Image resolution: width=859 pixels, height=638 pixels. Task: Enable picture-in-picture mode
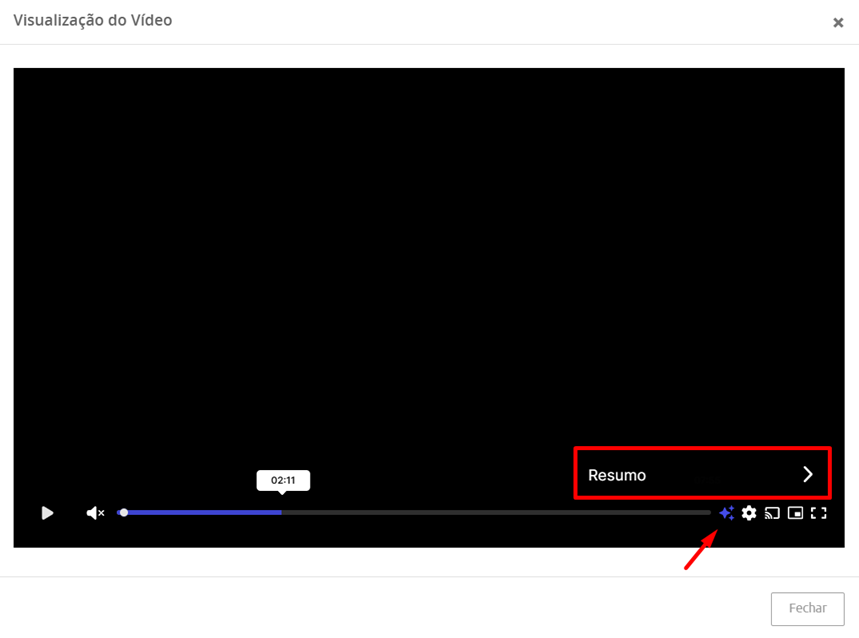point(795,513)
